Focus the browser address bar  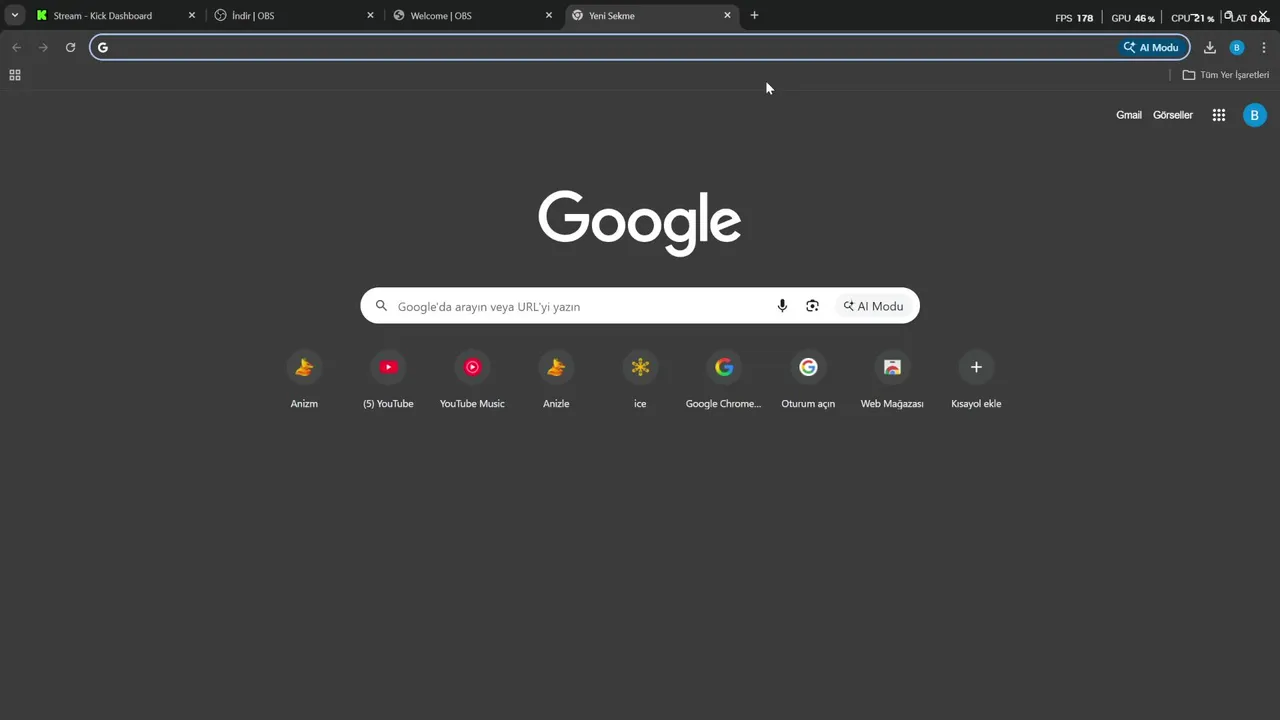click(640, 47)
